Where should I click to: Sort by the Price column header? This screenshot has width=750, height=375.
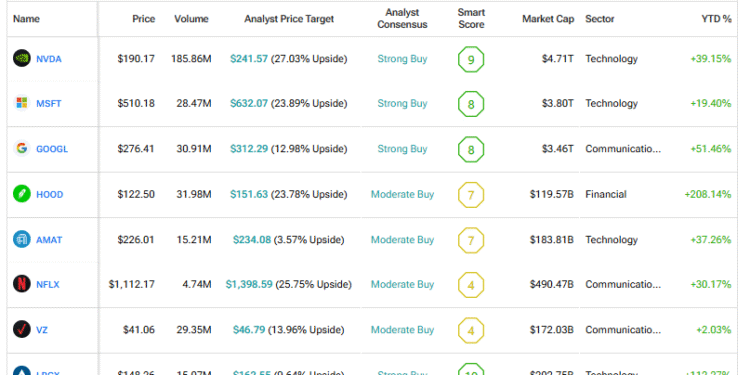pyautogui.click(x=143, y=19)
